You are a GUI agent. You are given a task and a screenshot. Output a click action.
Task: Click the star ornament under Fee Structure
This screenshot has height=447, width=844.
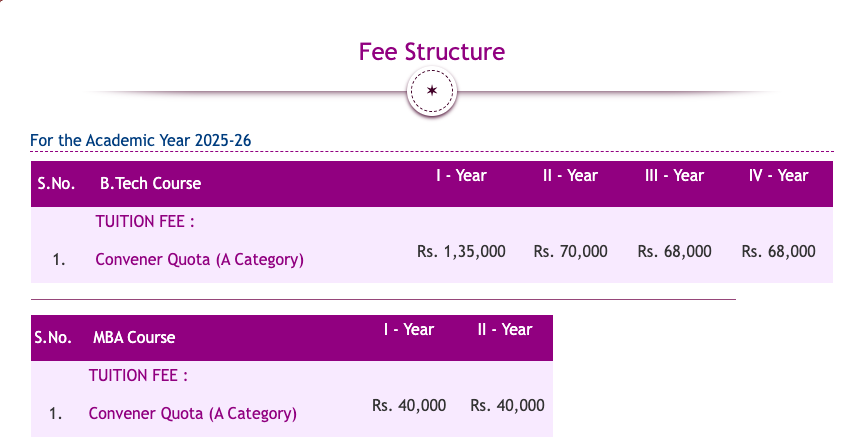click(x=432, y=91)
